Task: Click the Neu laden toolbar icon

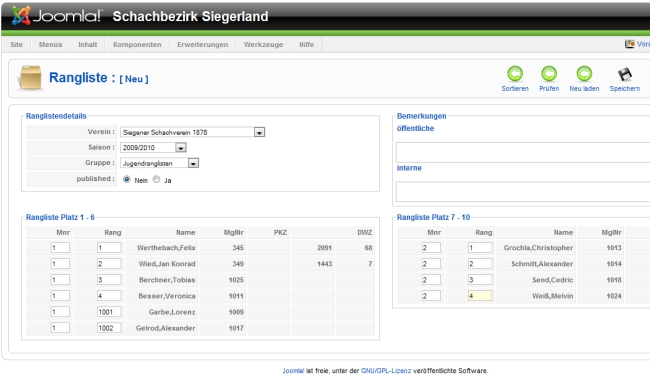Action: [x=584, y=74]
